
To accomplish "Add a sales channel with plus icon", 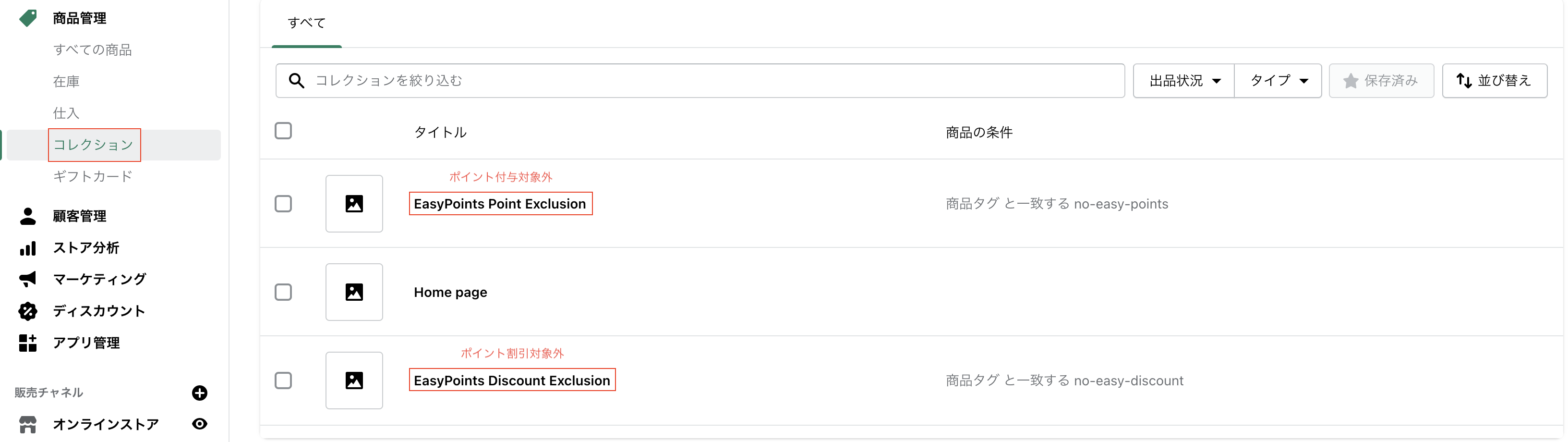I will pyautogui.click(x=200, y=393).
